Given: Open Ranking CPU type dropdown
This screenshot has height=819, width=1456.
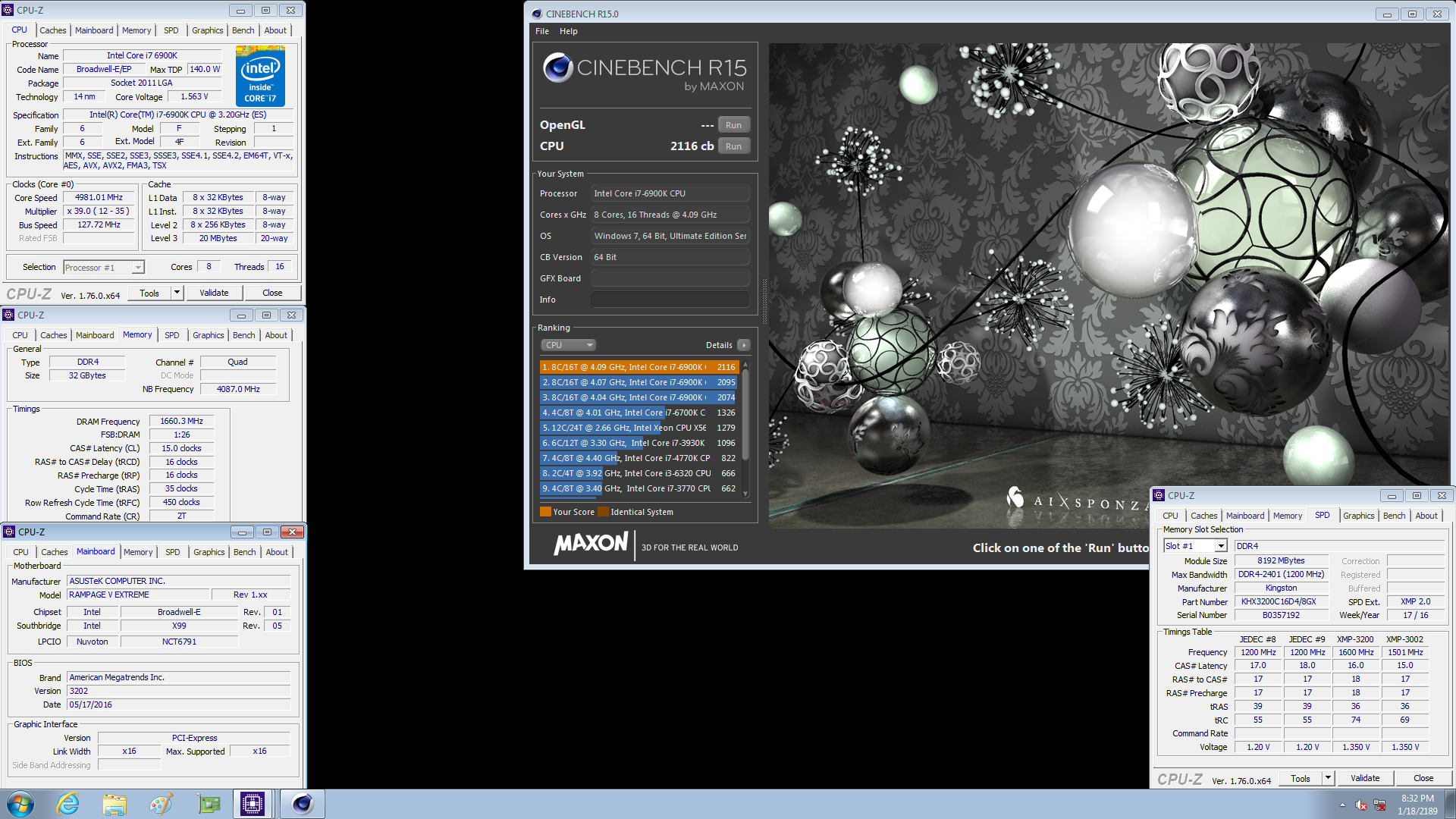Looking at the screenshot, I should pyautogui.click(x=568, y=345).
